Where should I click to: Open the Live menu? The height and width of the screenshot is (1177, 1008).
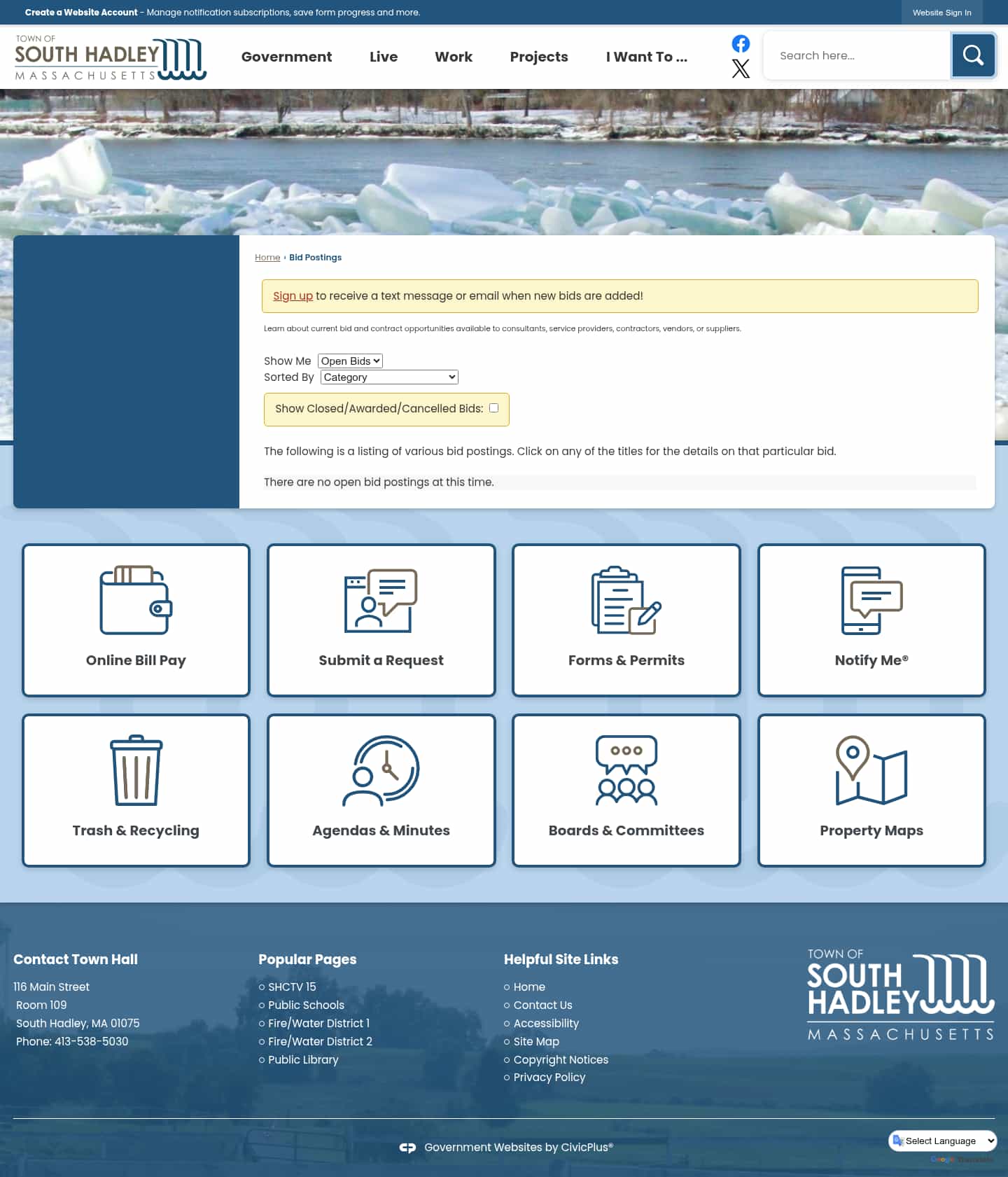click(384, 57)
